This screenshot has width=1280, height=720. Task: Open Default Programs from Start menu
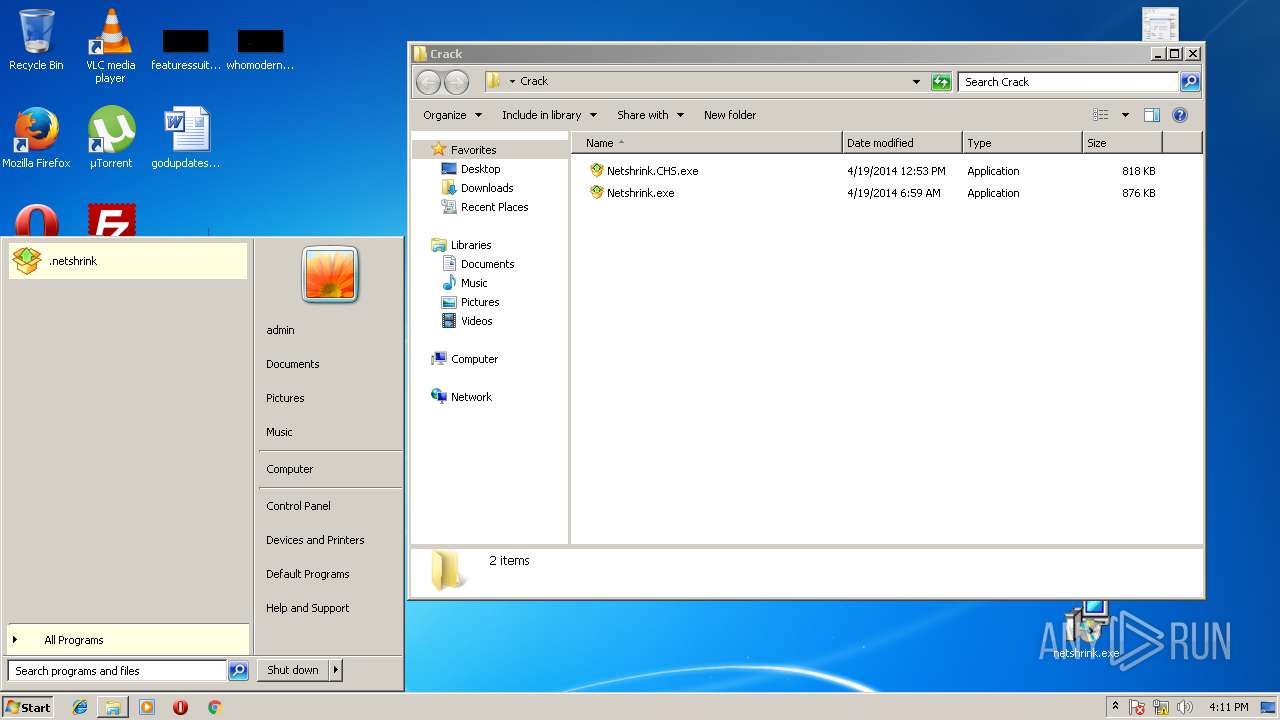308,574
